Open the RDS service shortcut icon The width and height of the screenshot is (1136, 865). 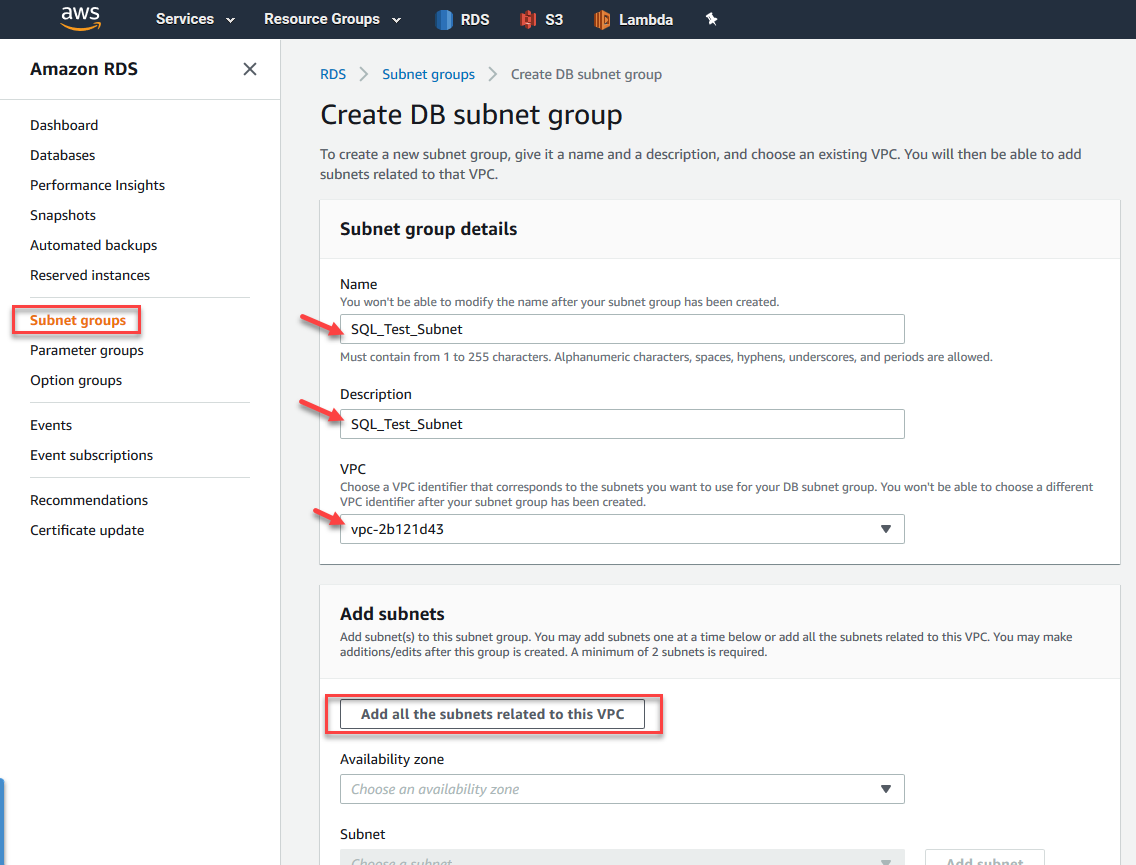(445, 19)
